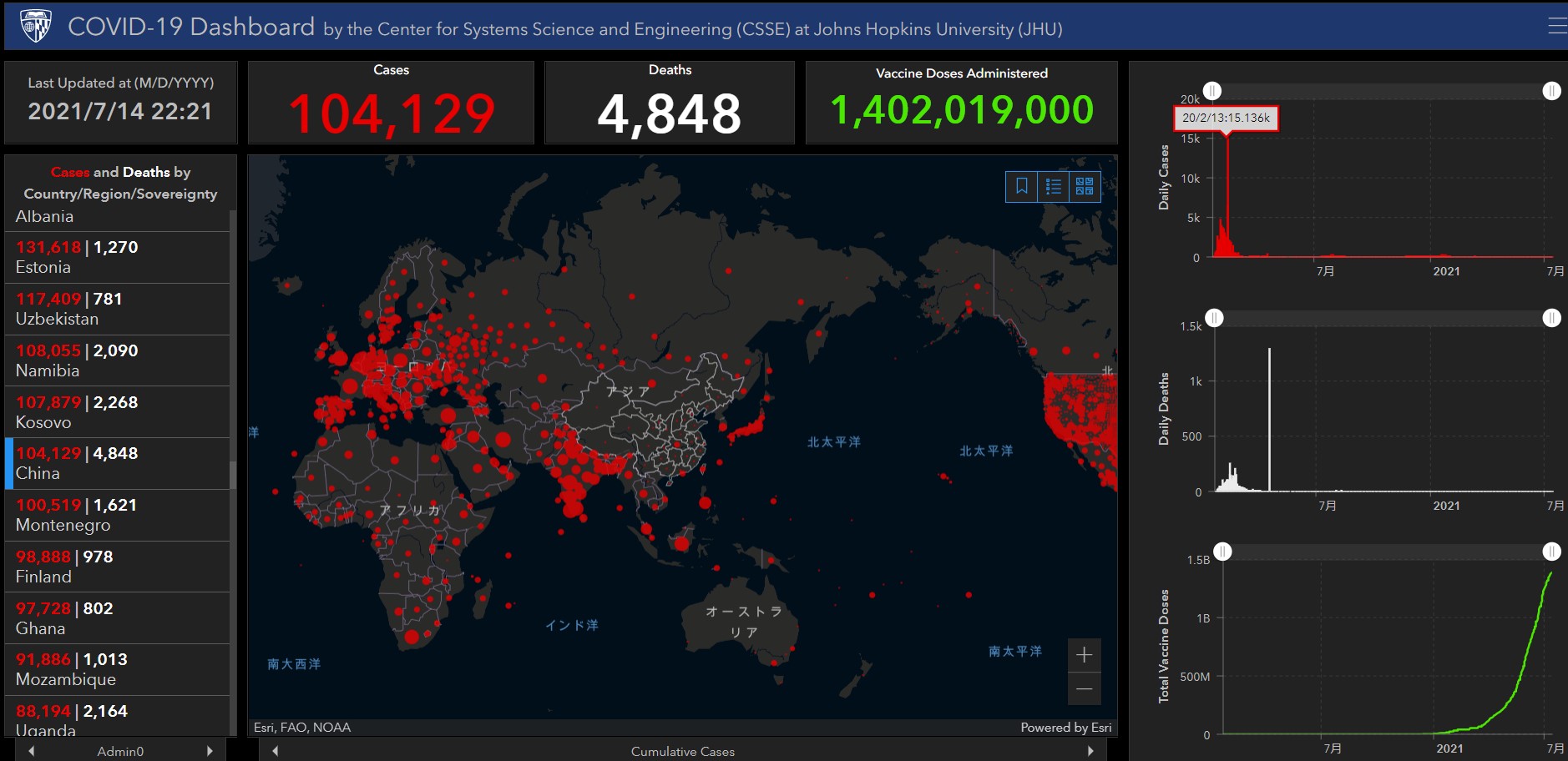Open the bookmarks icon on the map
The height and width of the screenshot is (761, 1568).
[1021, 186]
